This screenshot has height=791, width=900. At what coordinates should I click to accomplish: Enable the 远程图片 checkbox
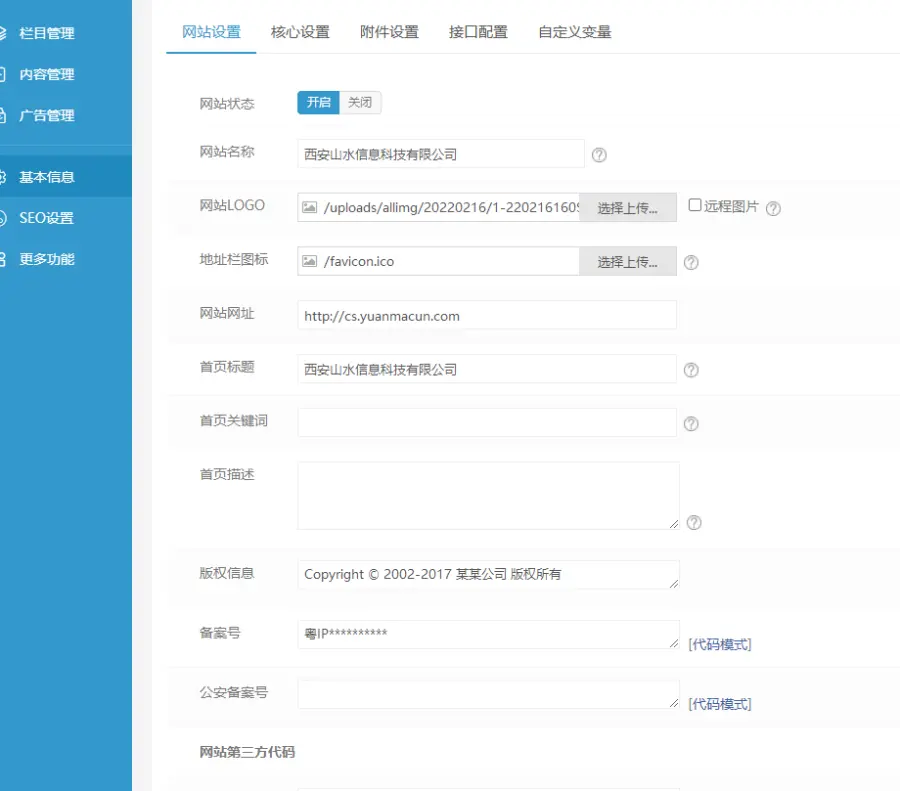coord(695,206)
